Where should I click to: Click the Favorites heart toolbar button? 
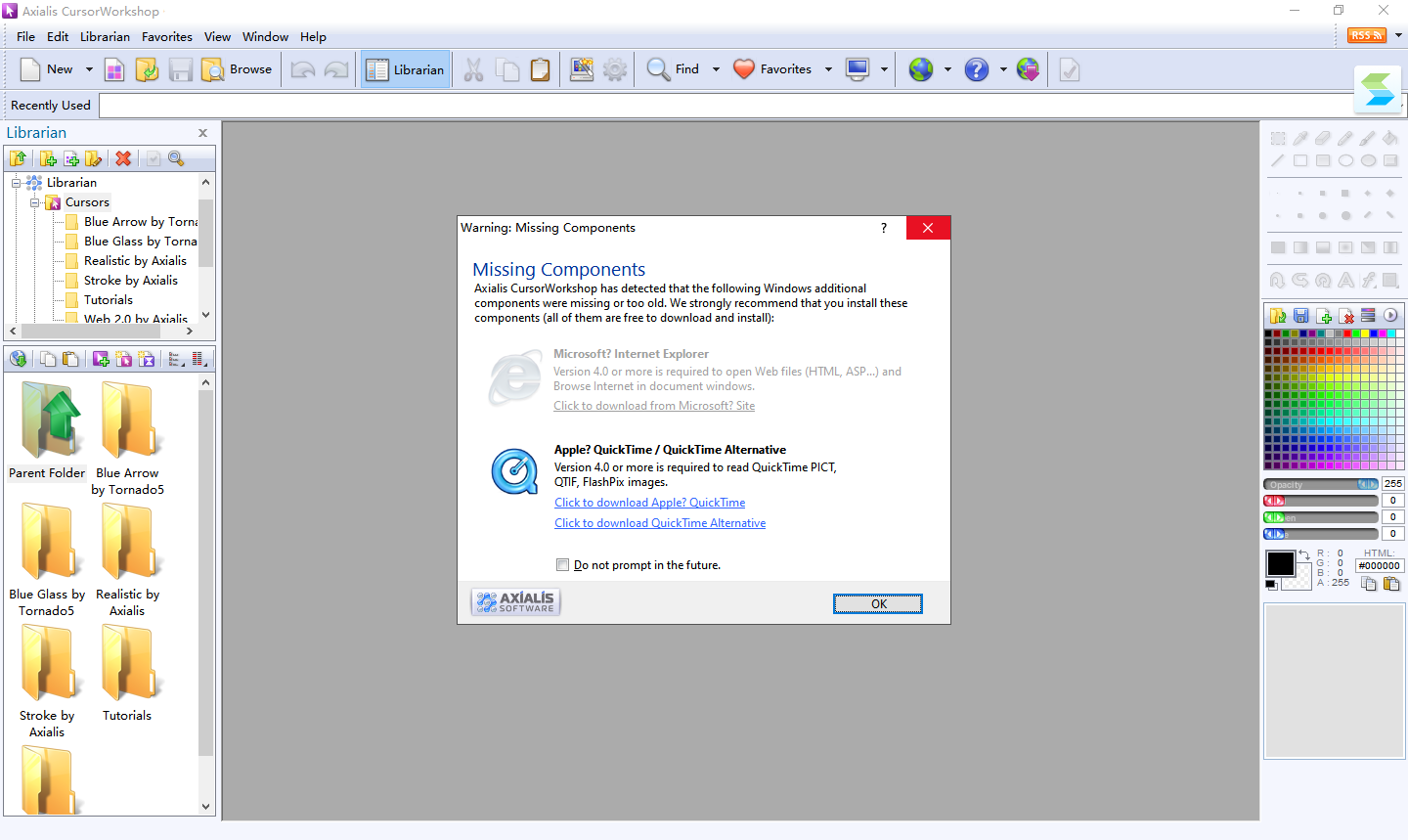pos(772,69)
